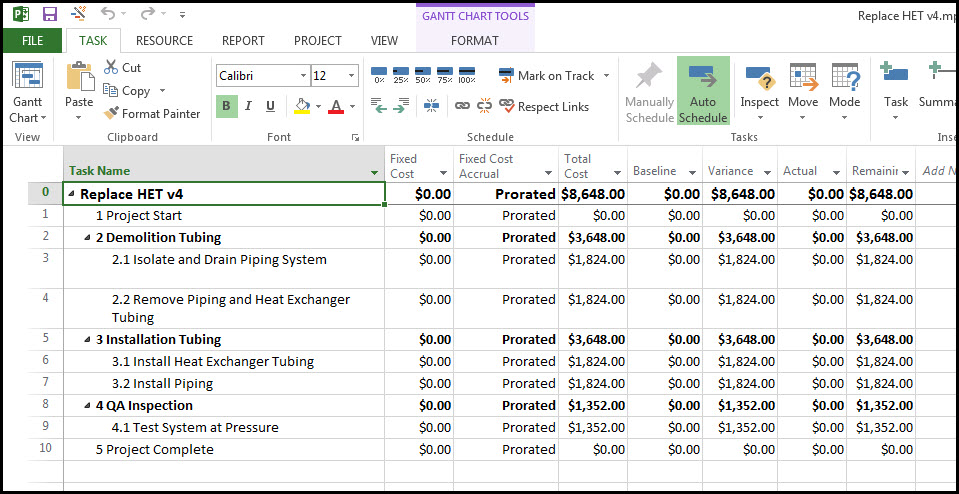959x494 pixels.
Task: Click the Copy icon
Action: point(110,90)
